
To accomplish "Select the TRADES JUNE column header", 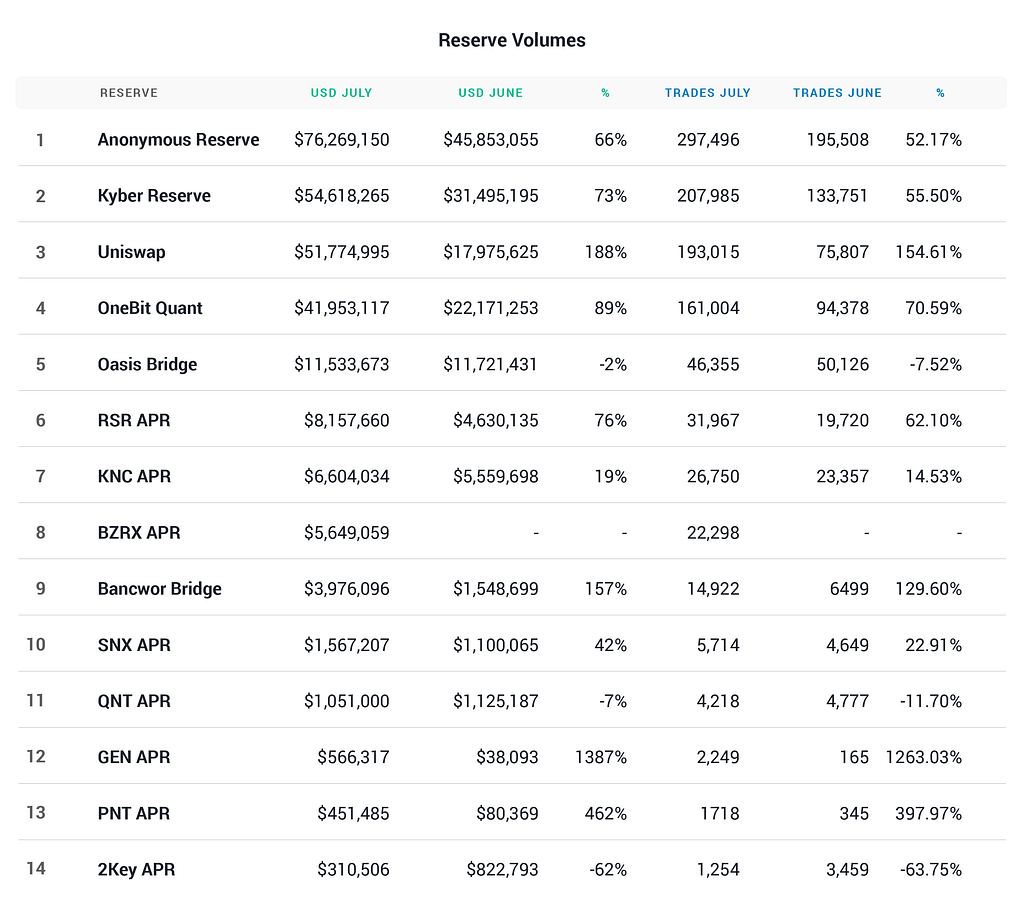I will point(837,93).
